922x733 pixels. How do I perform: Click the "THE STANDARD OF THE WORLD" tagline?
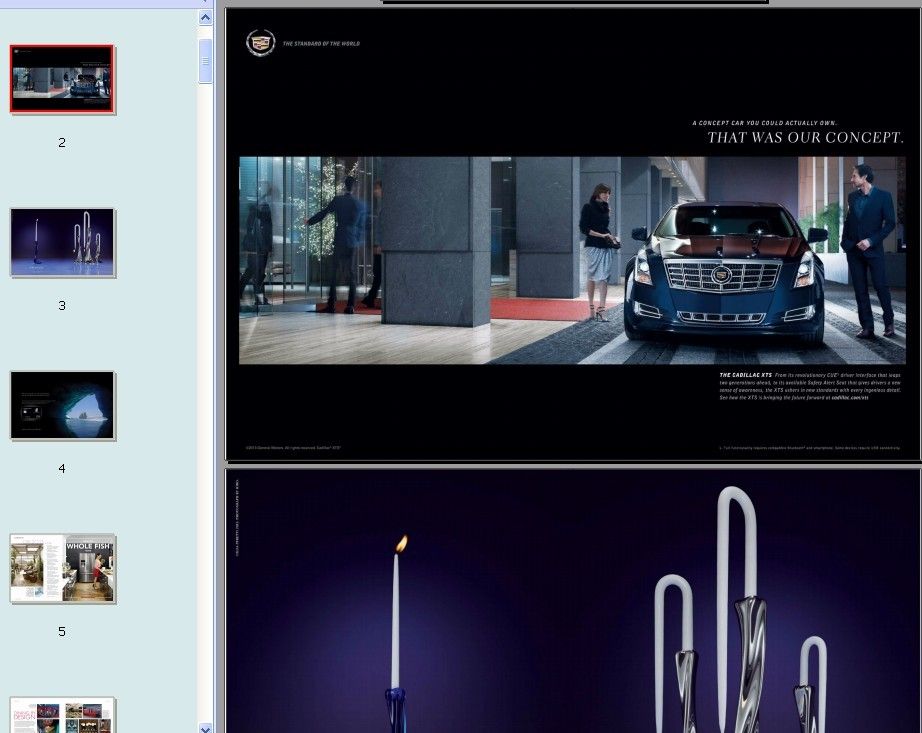[x=321, y=43]
